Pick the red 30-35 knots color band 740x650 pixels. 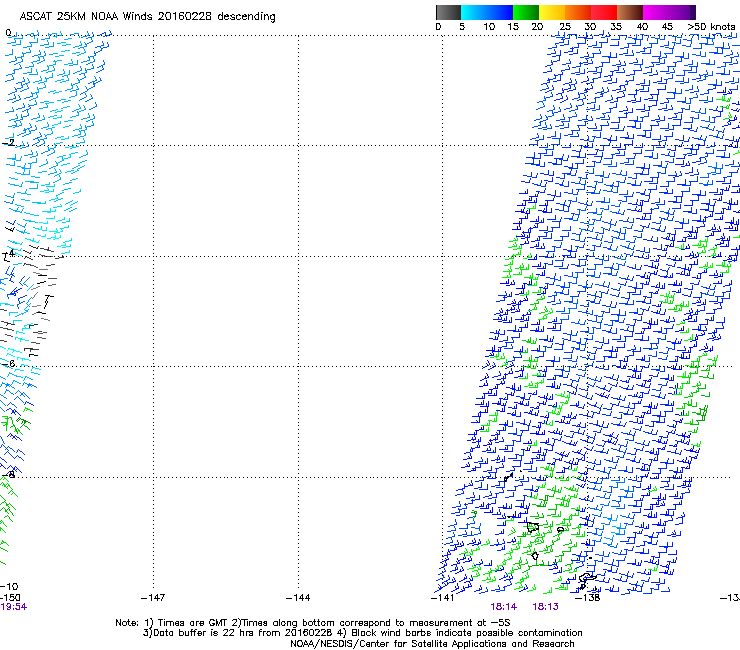604,12
